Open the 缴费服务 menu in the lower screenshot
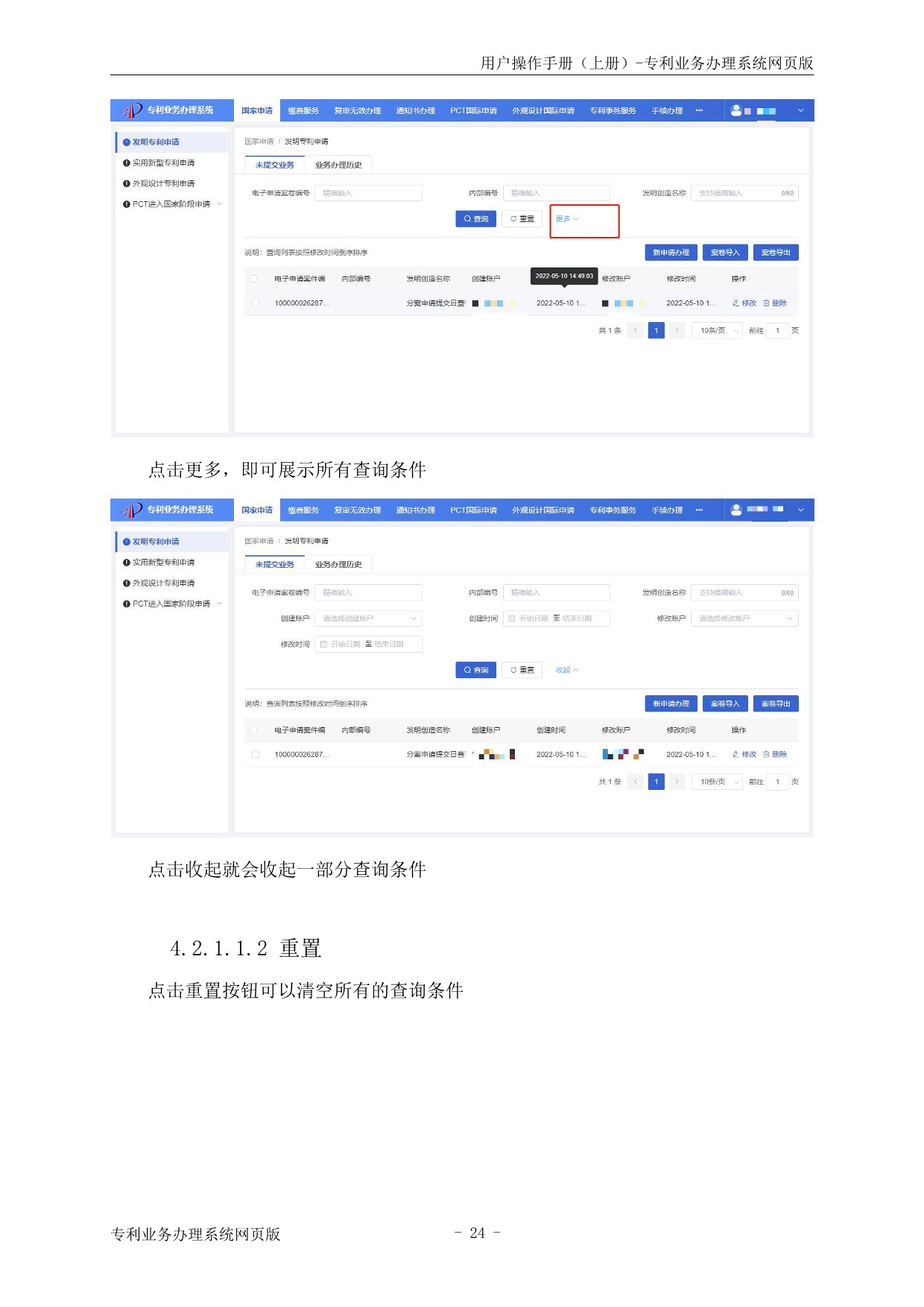This screenshot has height=1307, width=924. (303, 510)
